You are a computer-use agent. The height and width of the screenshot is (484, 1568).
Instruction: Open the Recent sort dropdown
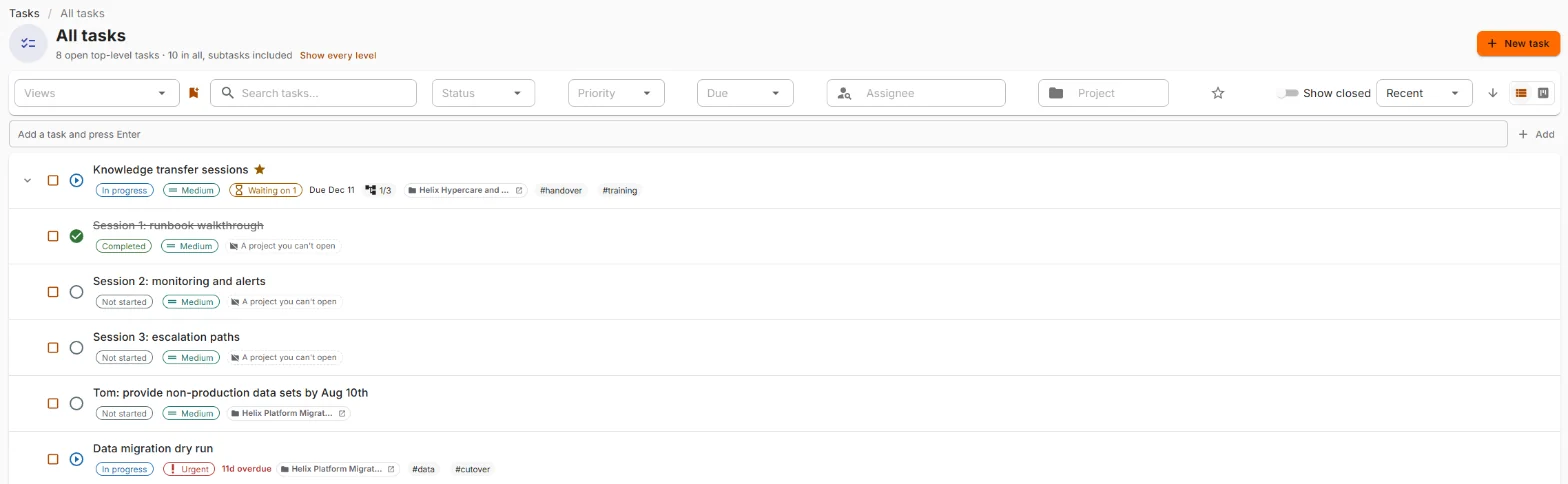(x=1424, y=93)
